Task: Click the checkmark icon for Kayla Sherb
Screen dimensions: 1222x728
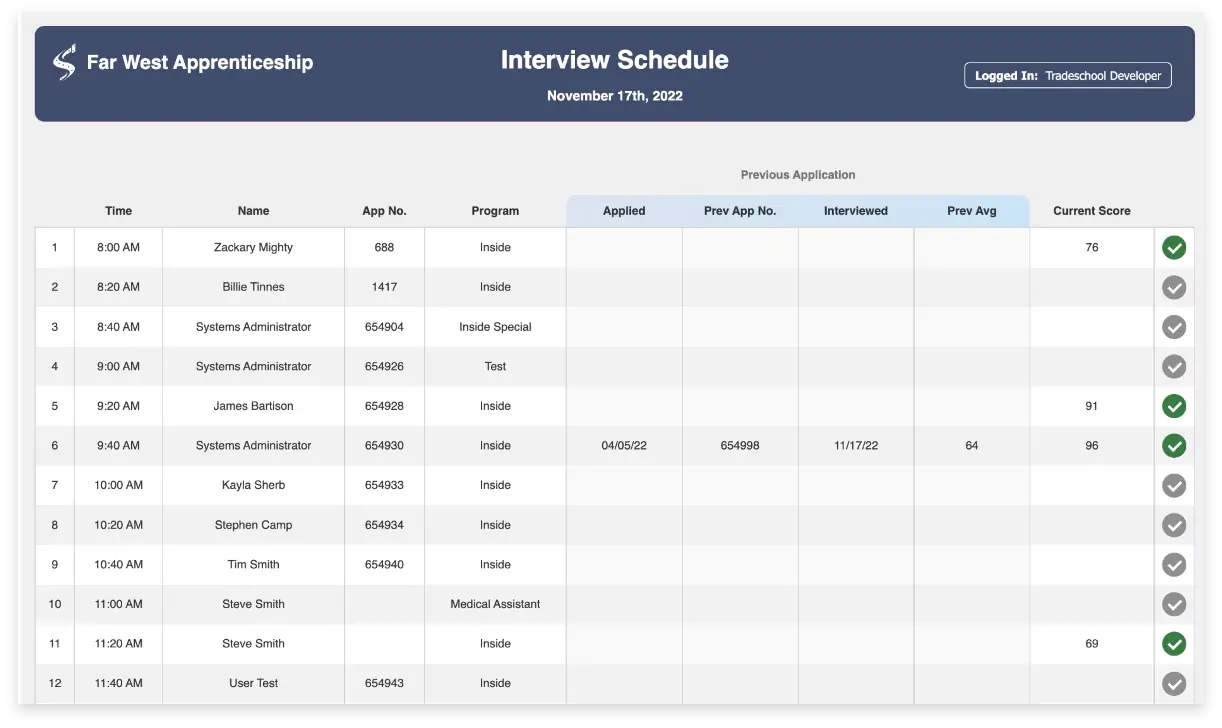Action: tap(1174, 485)
